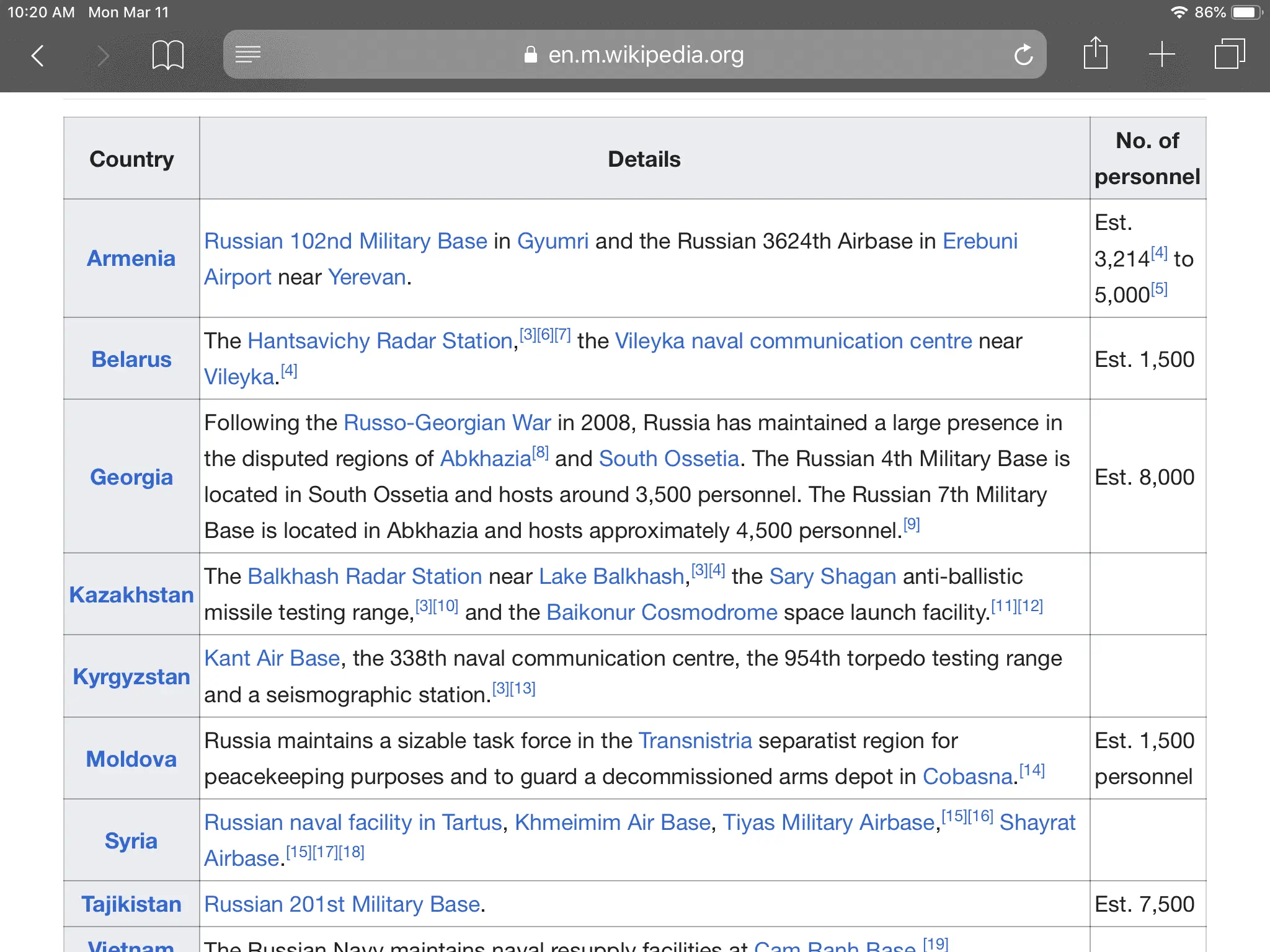1270x952 pixels.
Task: Tap the Safari back arrow
Action: [38, 56]
